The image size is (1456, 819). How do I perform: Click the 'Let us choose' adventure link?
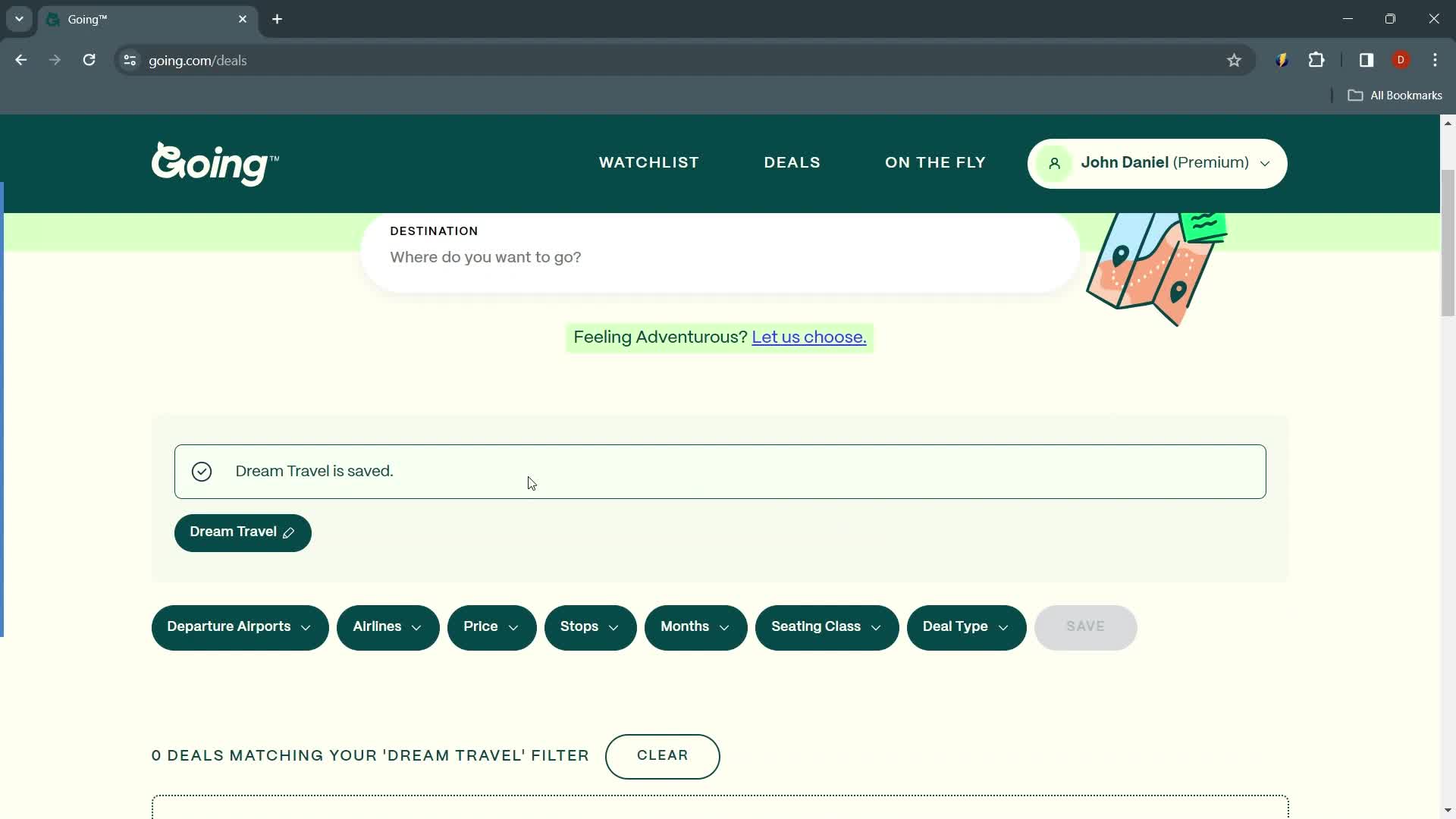809,337
